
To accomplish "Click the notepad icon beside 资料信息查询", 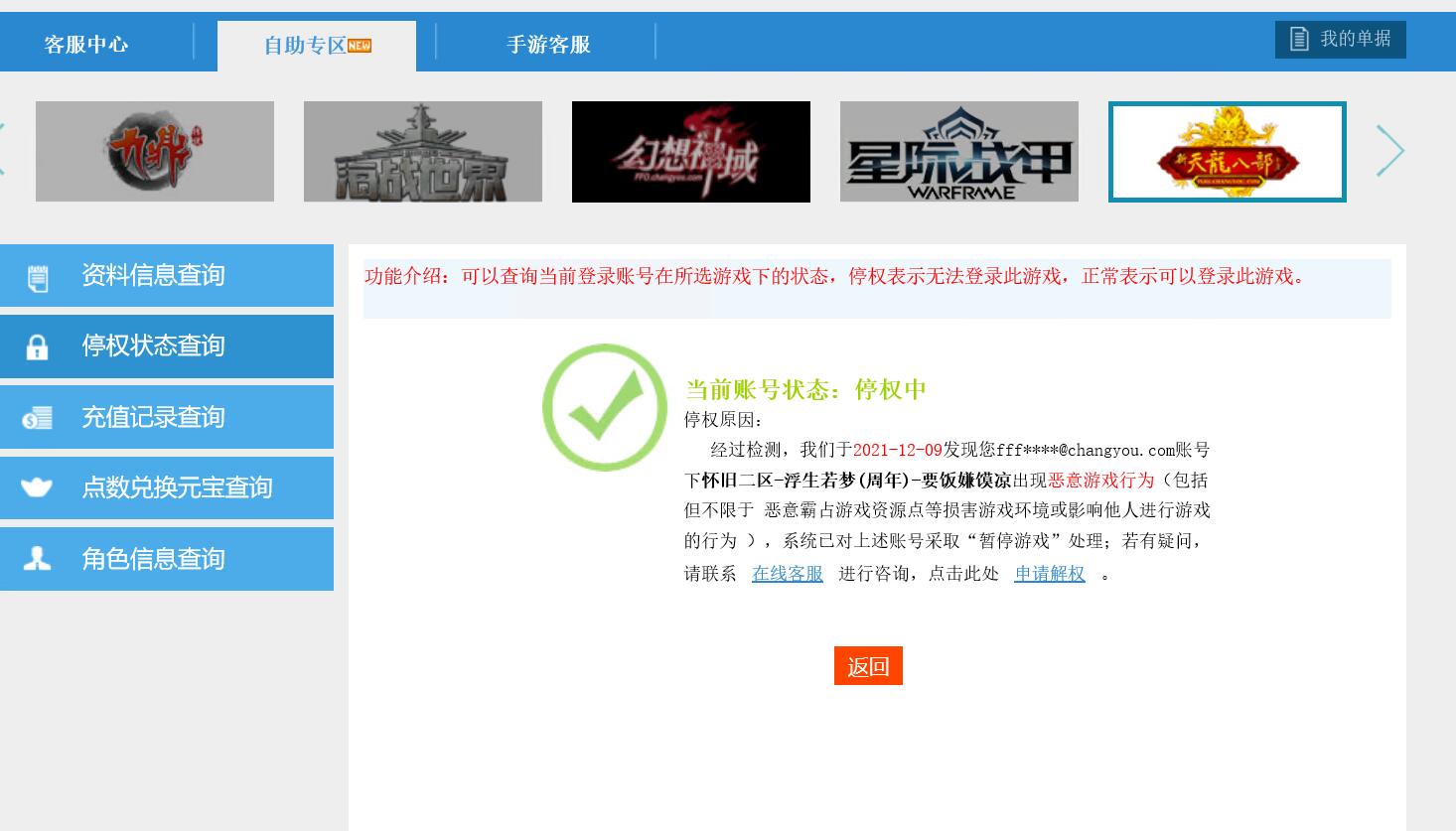I will (38, 279).
